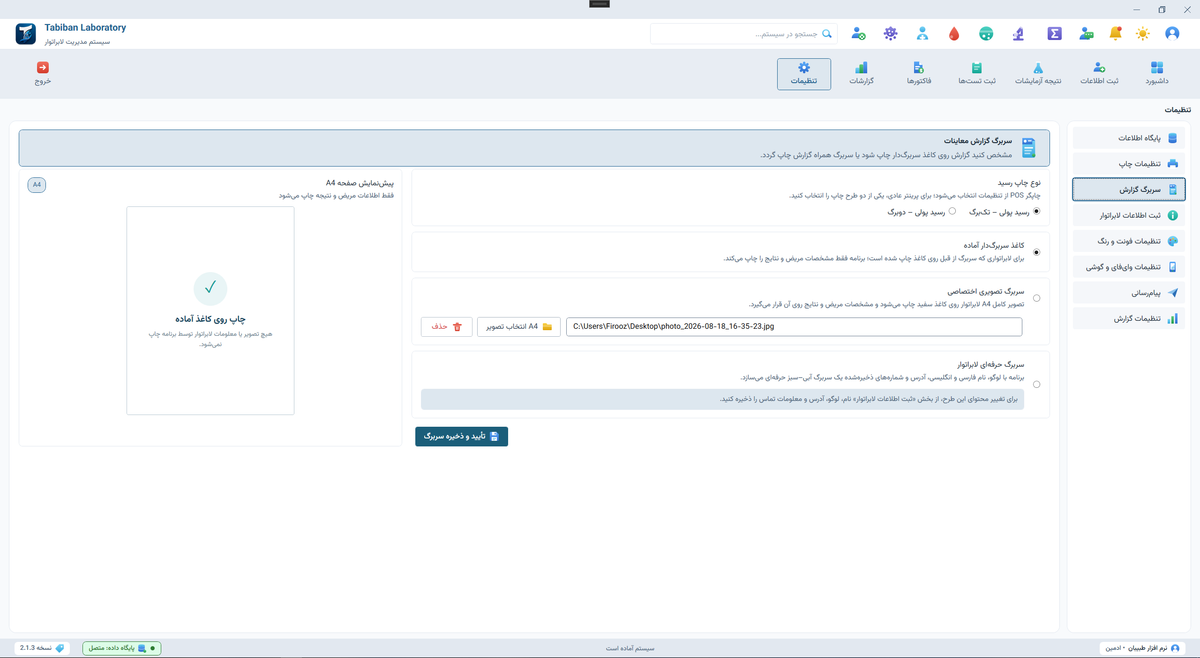Open the ثبت تست‌ها tab
This screenshot has width=1200, height=658.
click(x=975, y=73)
